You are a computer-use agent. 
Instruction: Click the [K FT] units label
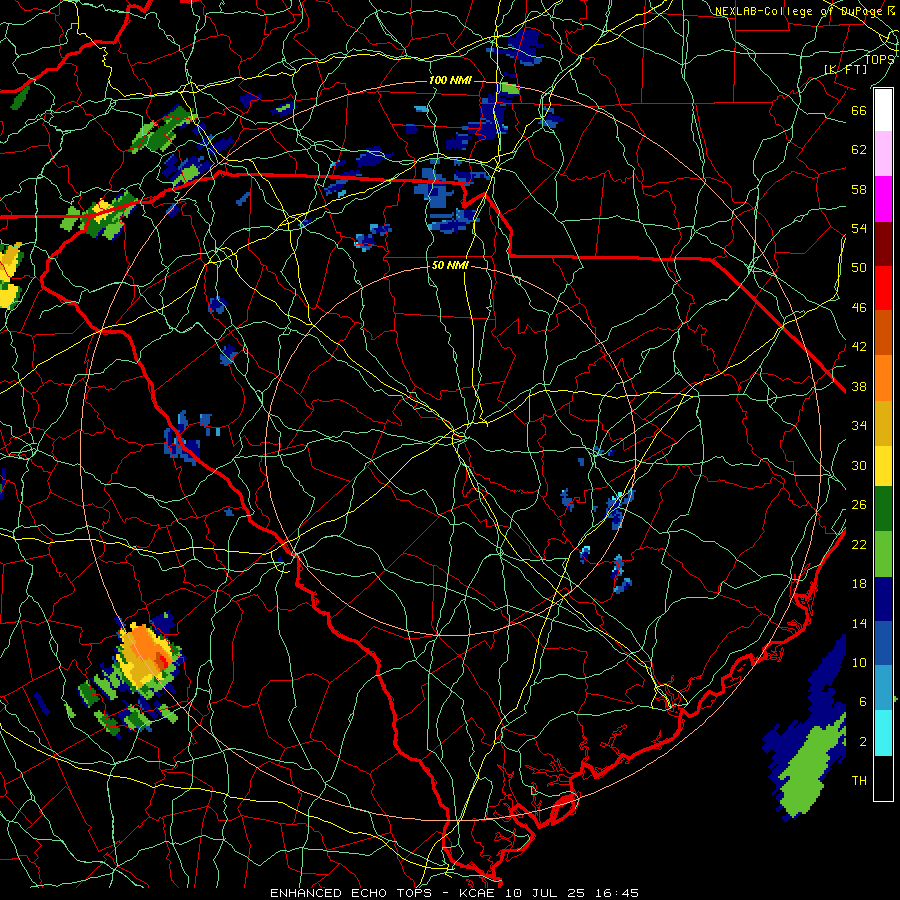(x=845, y=69)
